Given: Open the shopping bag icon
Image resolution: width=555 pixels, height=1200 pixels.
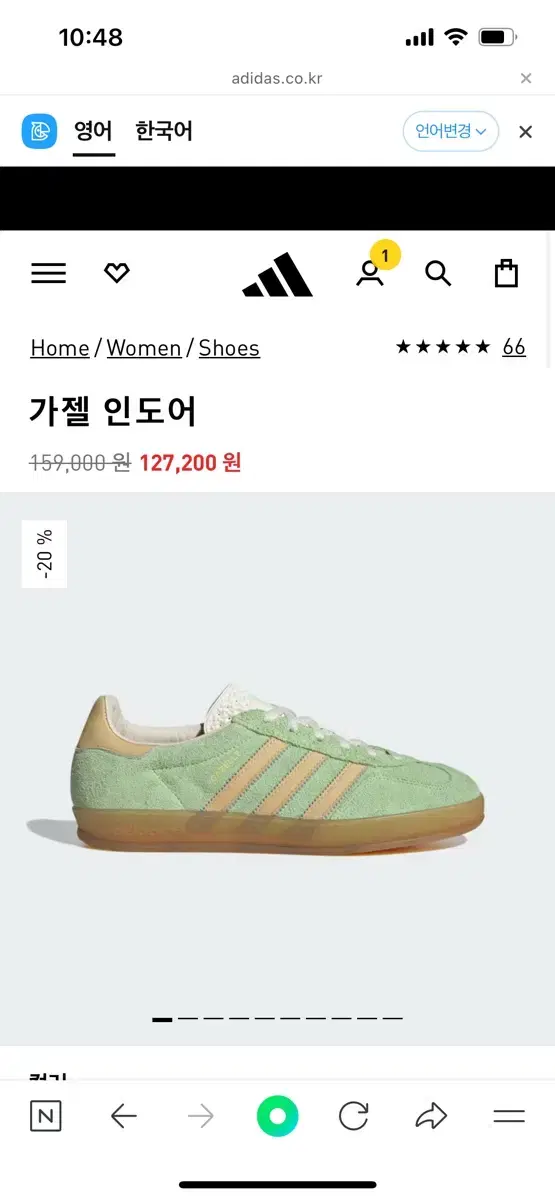Looking at the screenshot, I should coord(507,273).
